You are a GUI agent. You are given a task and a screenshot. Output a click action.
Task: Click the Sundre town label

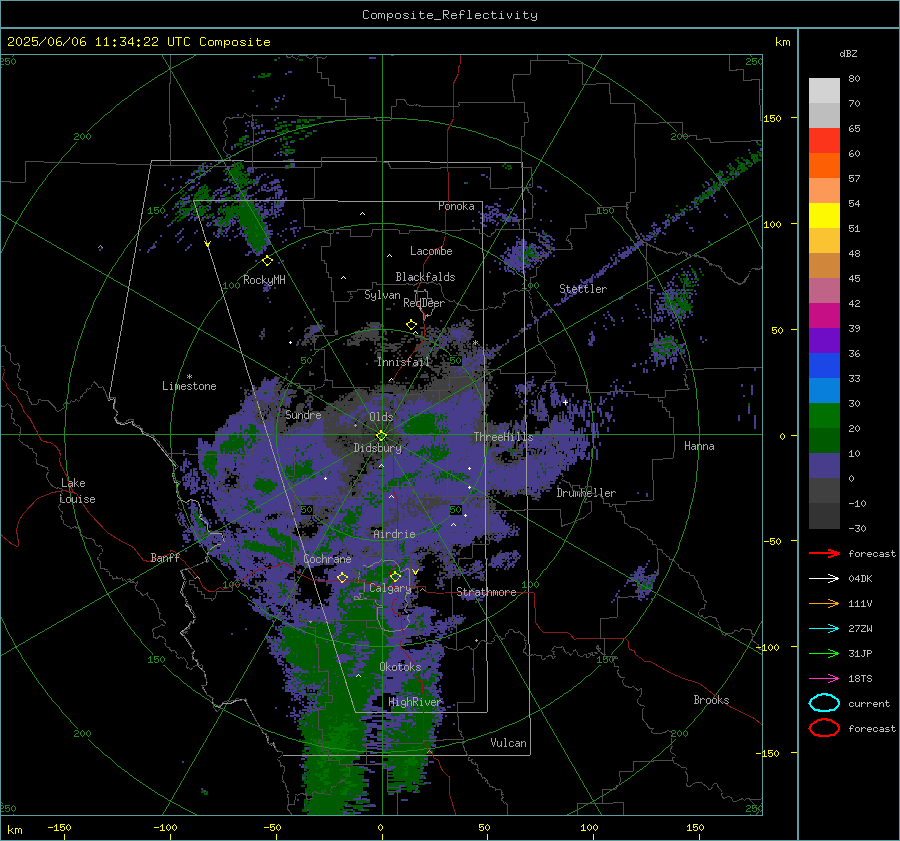point(303,414)
